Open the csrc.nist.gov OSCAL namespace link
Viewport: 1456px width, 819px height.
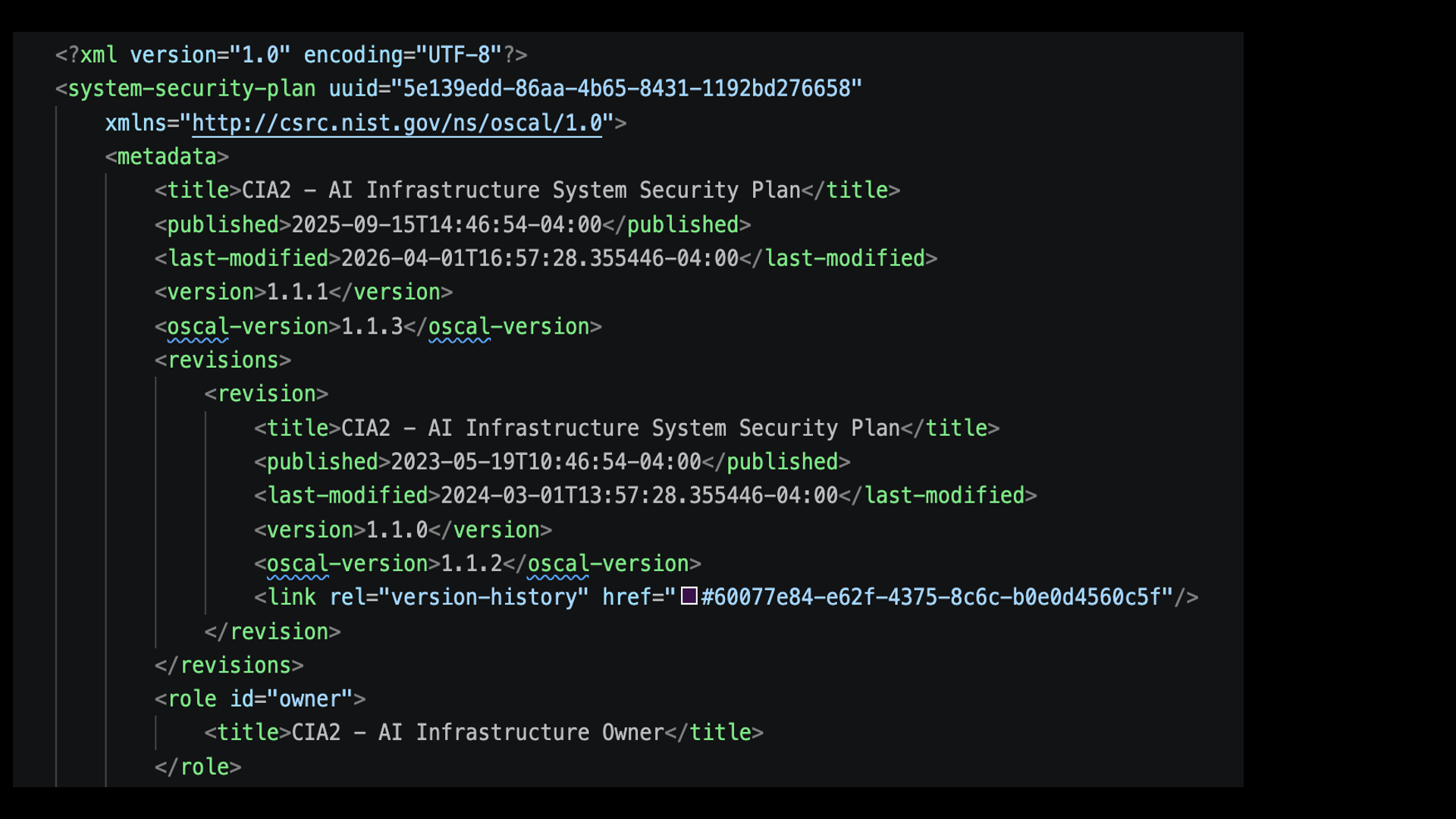point(397,123)
